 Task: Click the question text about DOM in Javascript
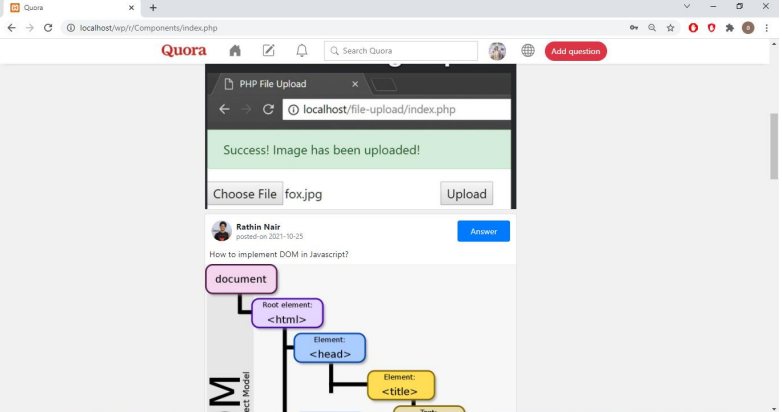point(279,254)
